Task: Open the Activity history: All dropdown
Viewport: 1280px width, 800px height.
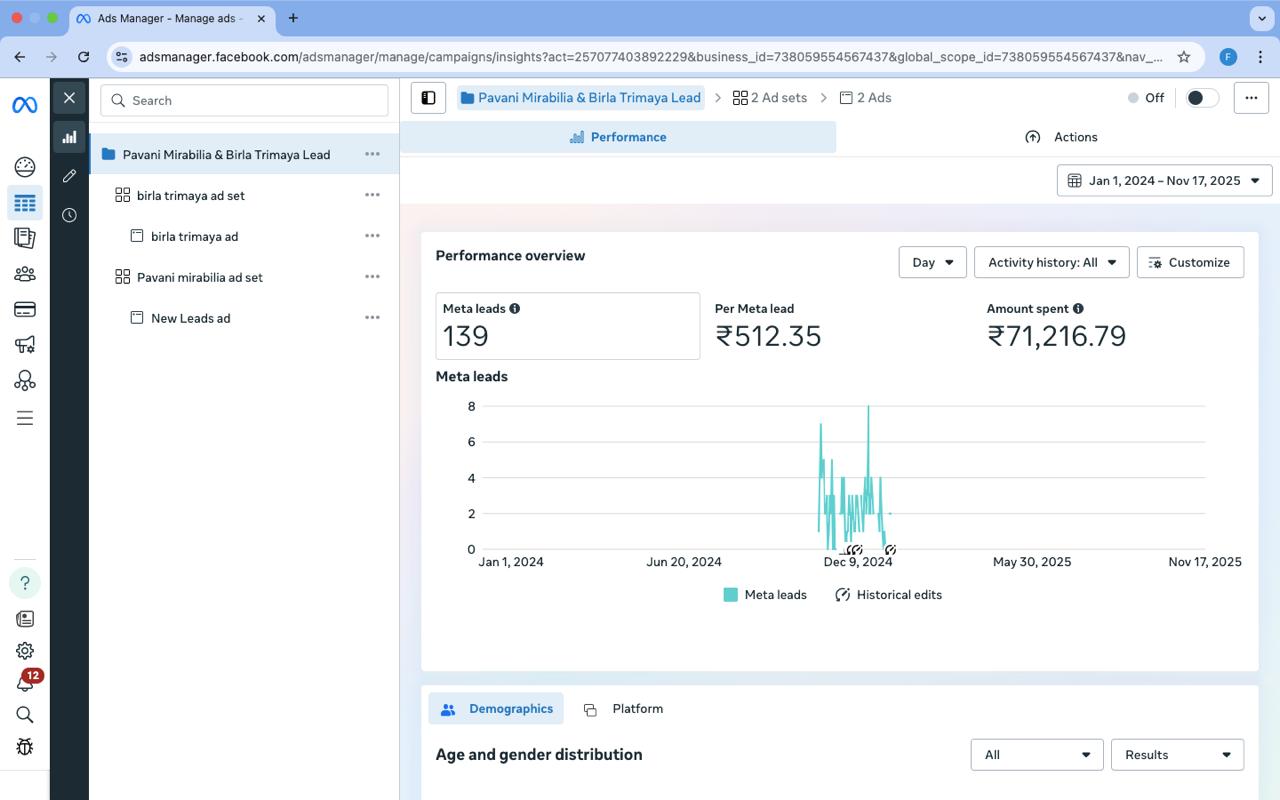Action: pos(1051,262)
